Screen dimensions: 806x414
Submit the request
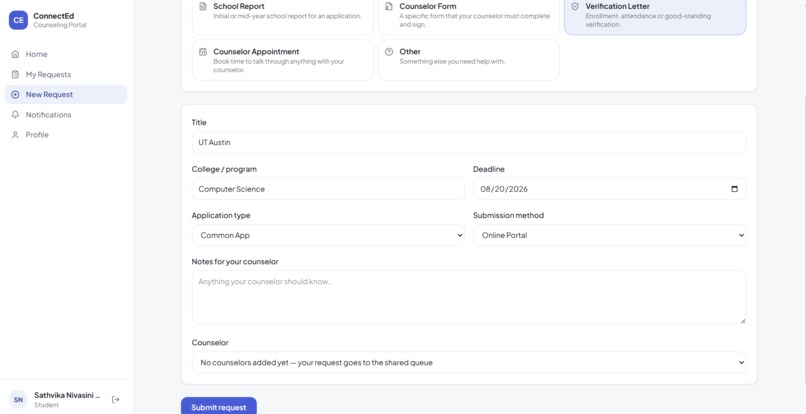click(x=218, y=406)
